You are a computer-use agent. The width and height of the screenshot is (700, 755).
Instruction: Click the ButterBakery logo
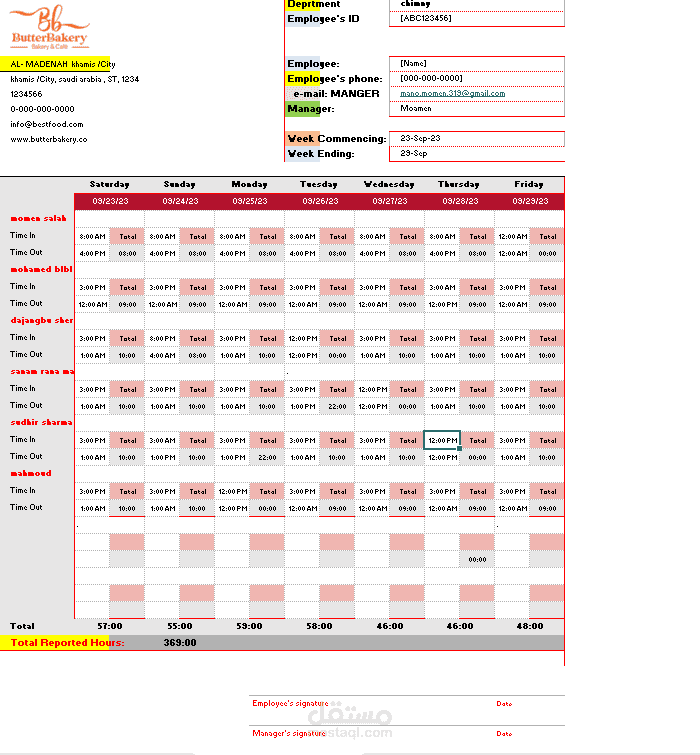49,27
